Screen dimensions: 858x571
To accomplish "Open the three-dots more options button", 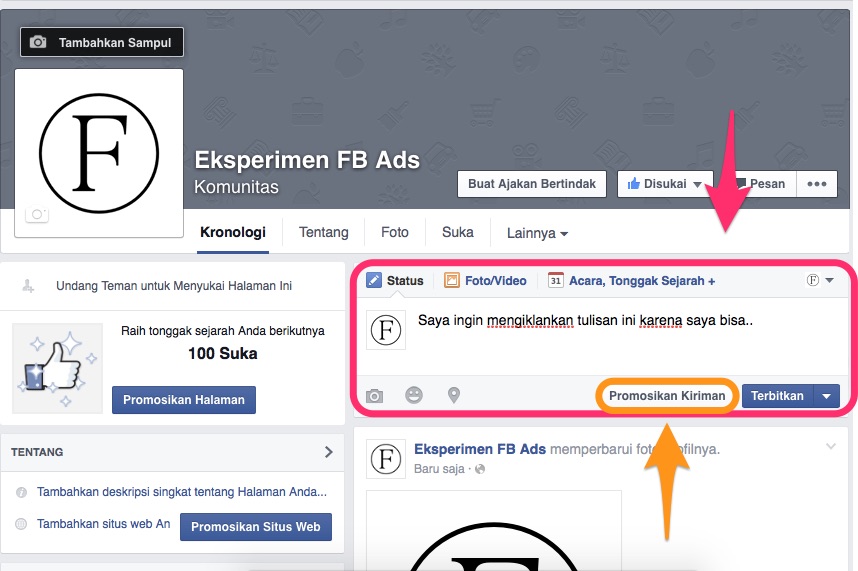I will [817, 184].
